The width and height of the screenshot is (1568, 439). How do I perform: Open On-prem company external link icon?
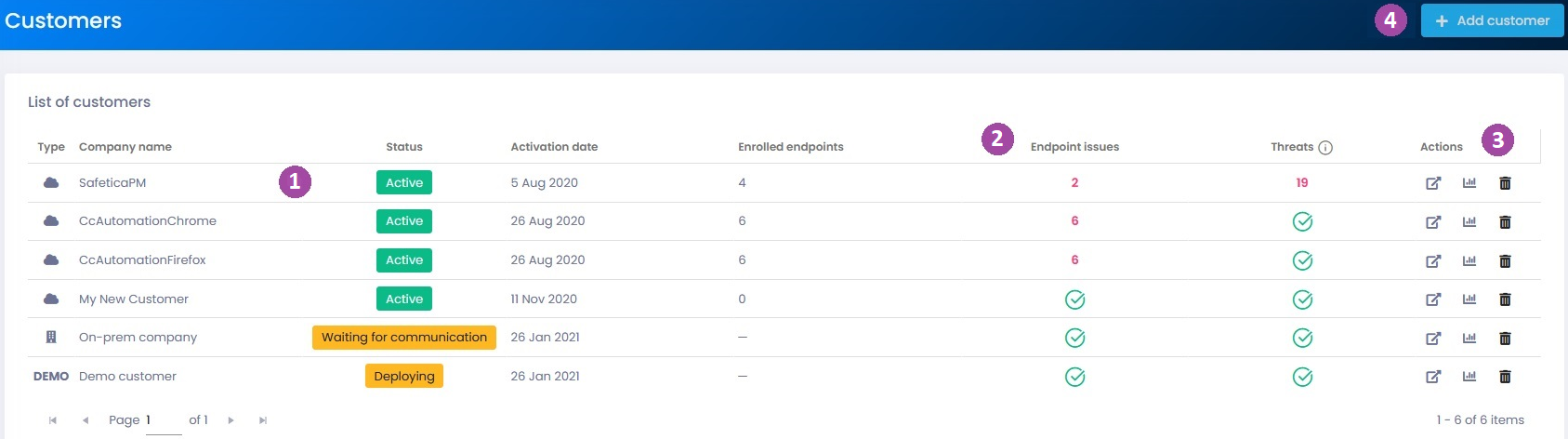tap(1433, 338)
